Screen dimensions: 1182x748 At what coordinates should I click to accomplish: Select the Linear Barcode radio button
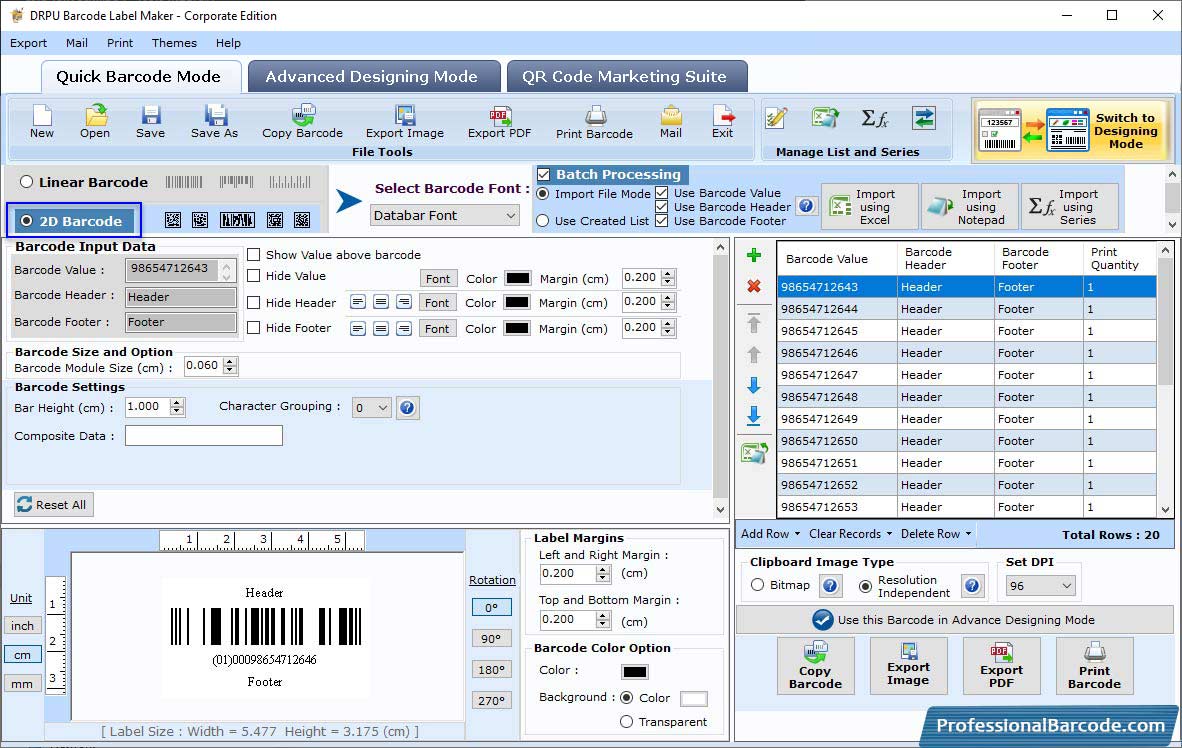click(x=26, y=182)
